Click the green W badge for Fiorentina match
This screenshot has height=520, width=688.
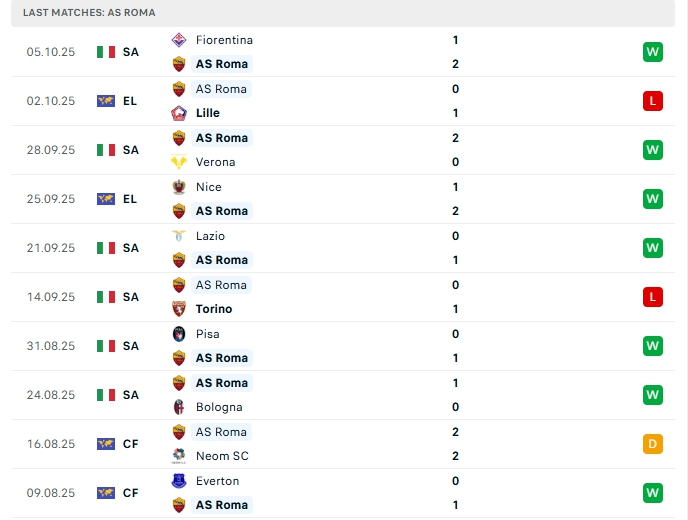[x=653, y=52]
